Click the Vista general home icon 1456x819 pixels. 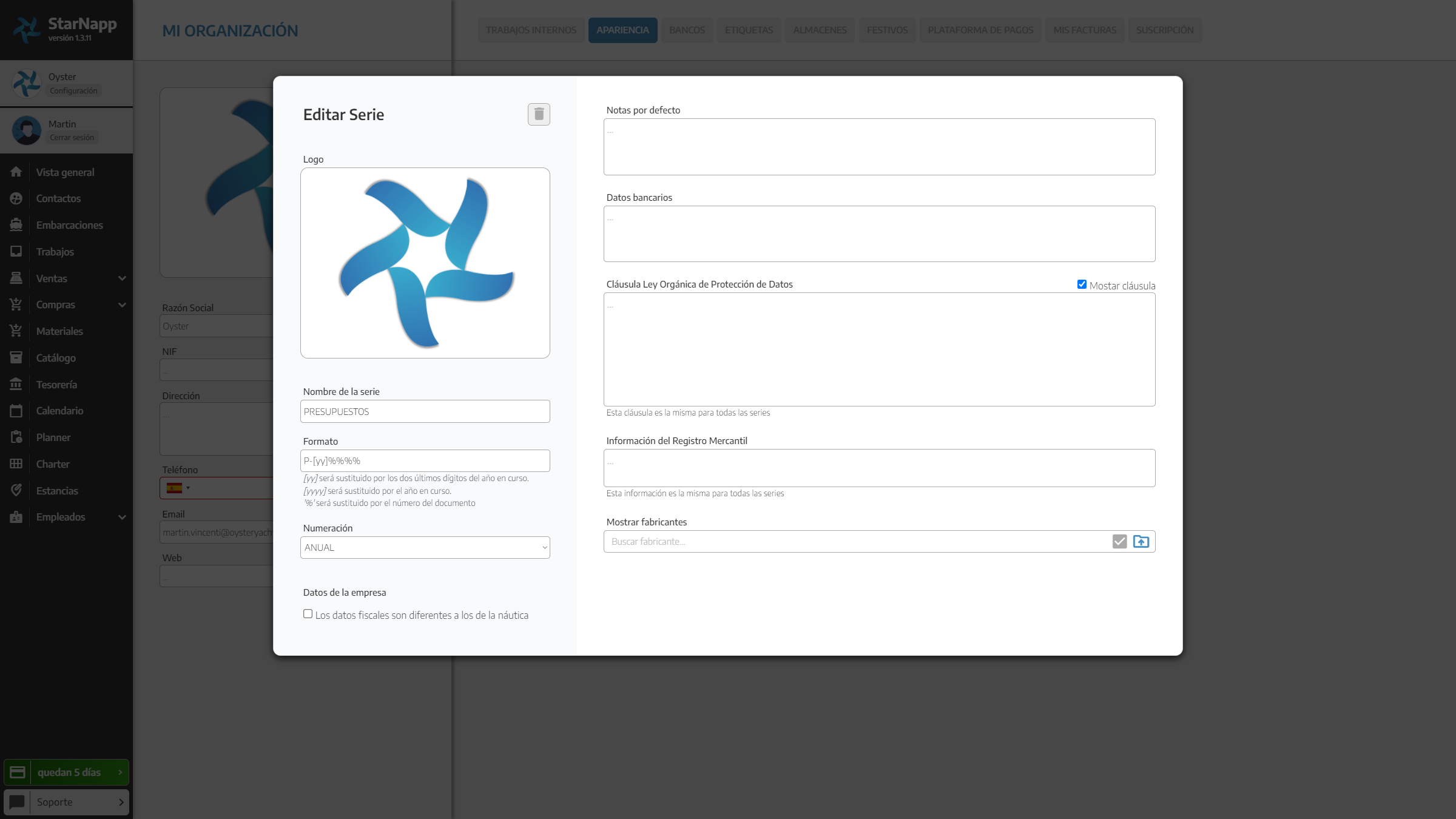(16, 172)
